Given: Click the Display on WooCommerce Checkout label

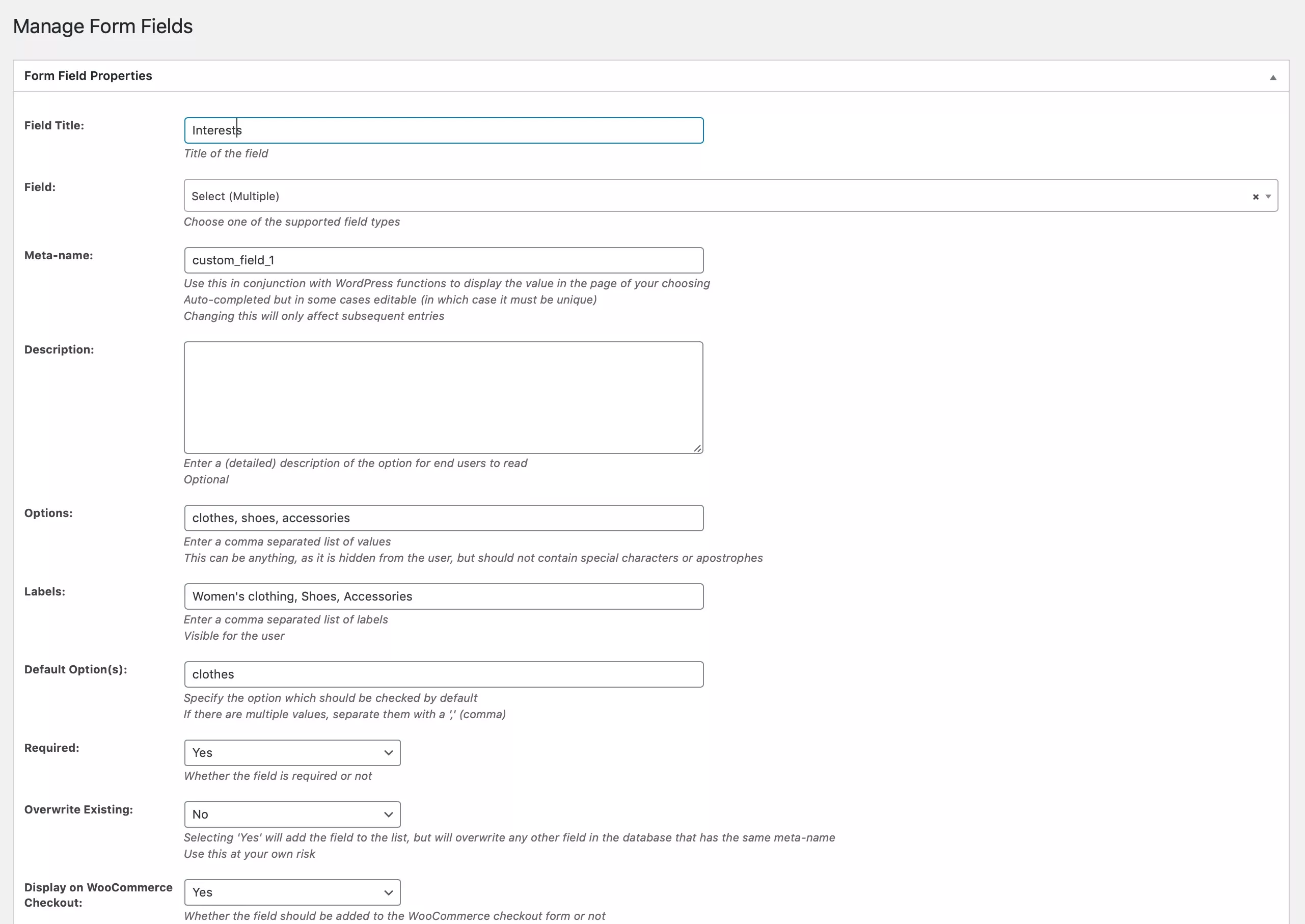Looking at the screenshot, I should point(98,895).
